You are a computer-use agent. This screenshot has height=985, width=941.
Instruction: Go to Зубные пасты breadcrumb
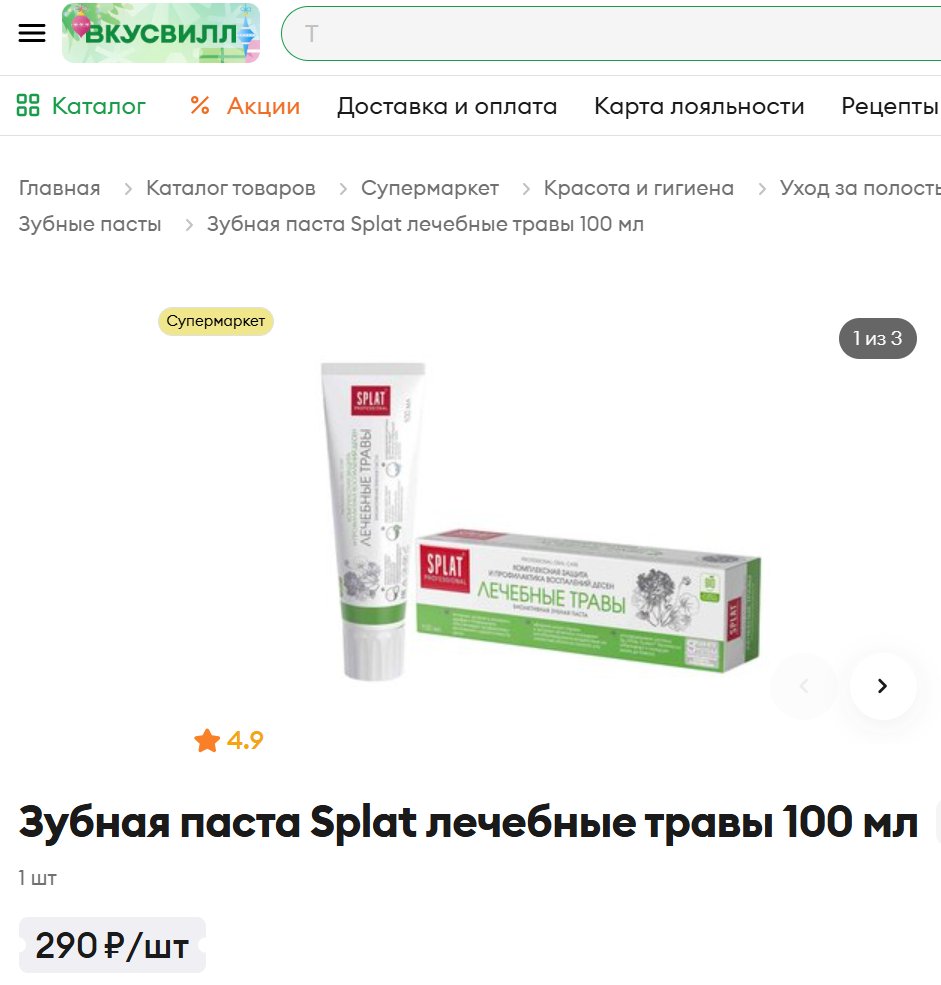(x=90, y=224)
